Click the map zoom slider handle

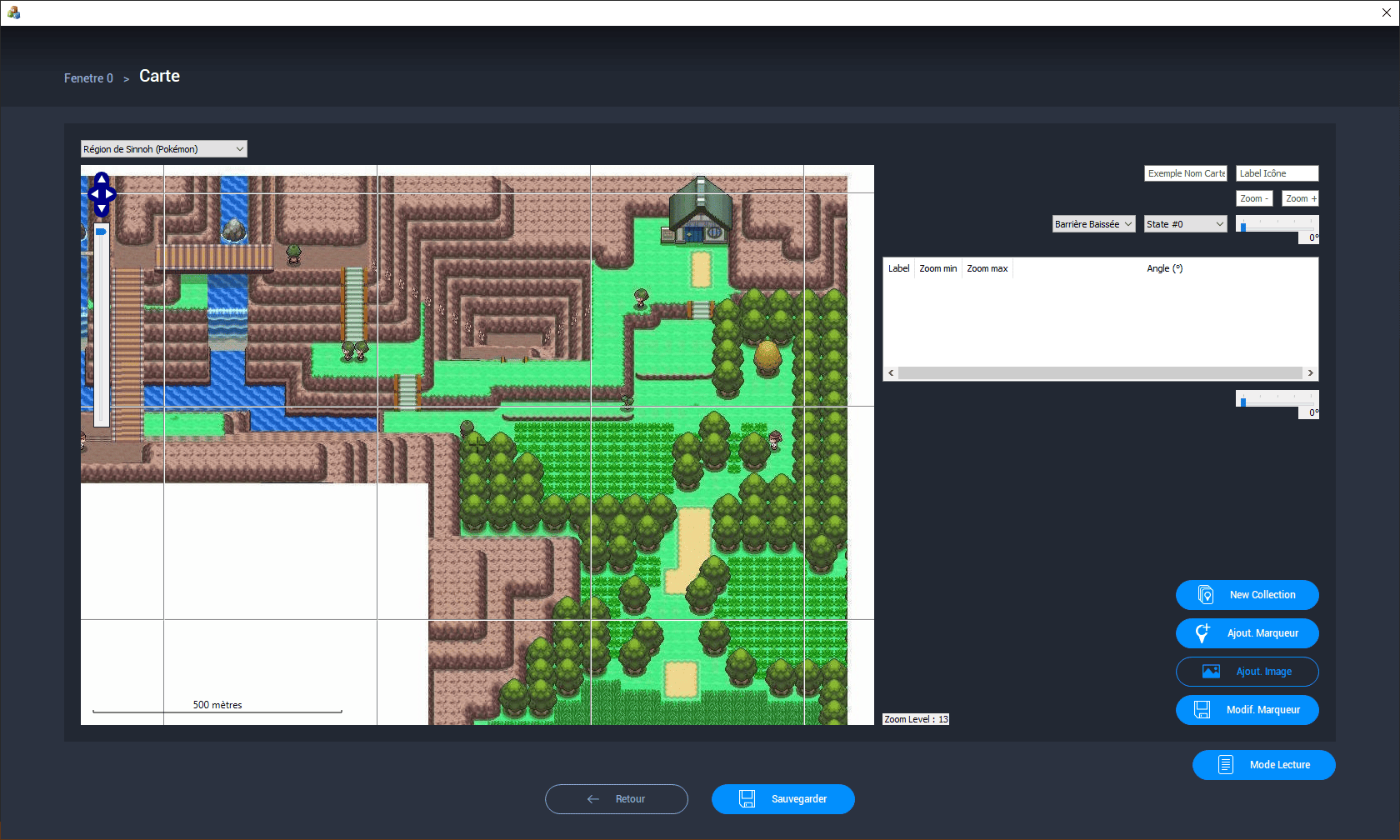(x=101, y=232)
